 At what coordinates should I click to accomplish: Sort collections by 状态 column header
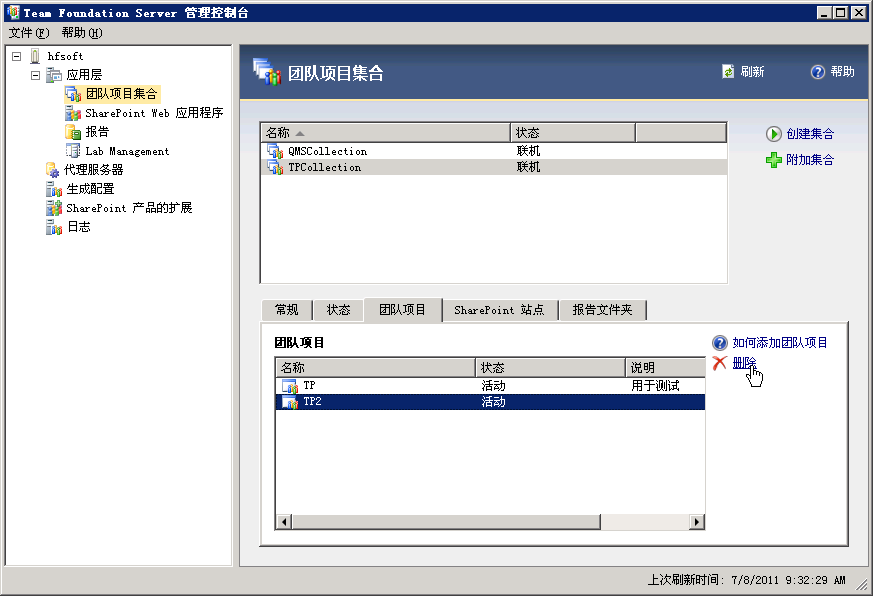pos(573,133)
